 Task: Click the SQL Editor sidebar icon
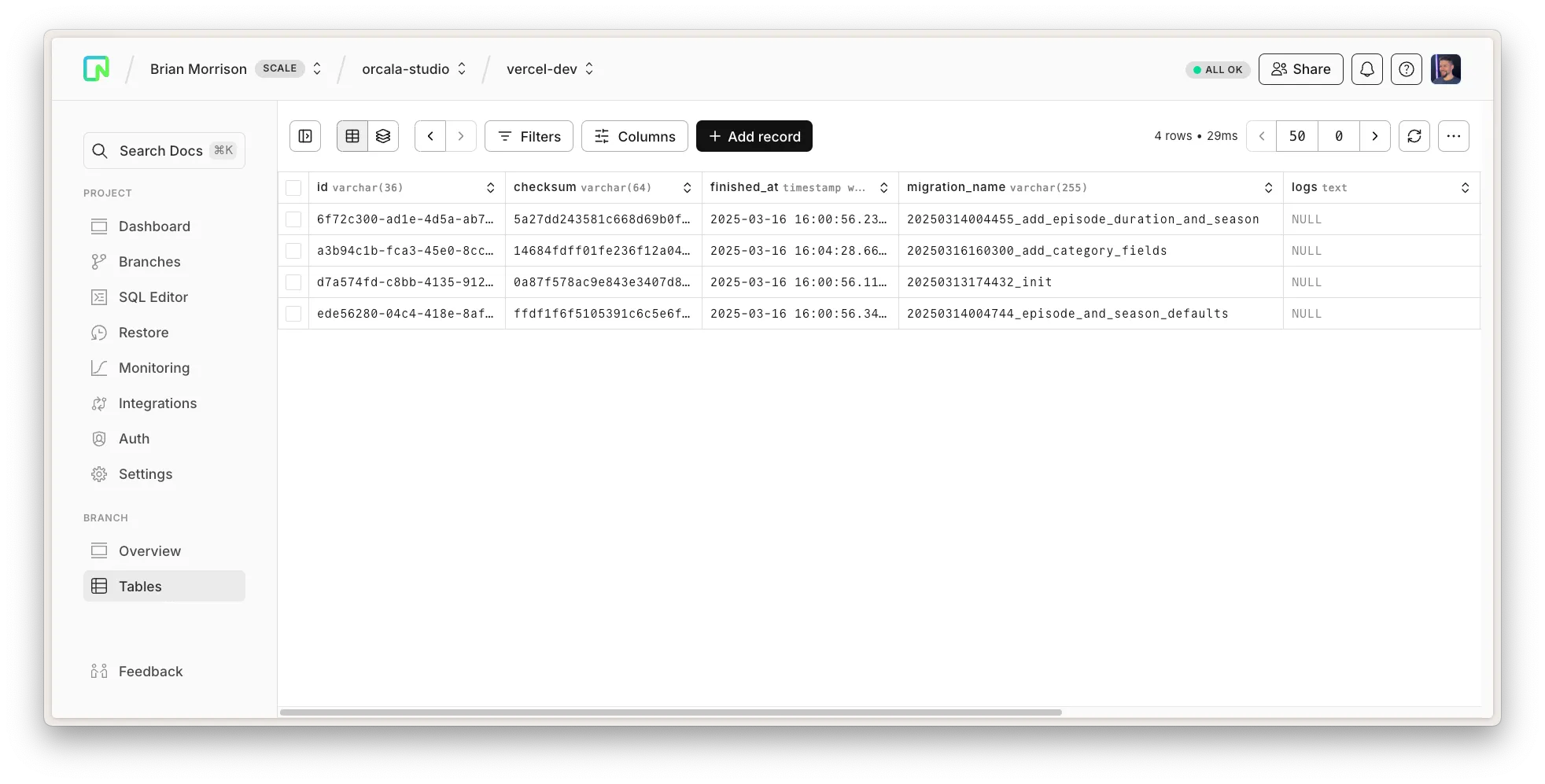99,297
